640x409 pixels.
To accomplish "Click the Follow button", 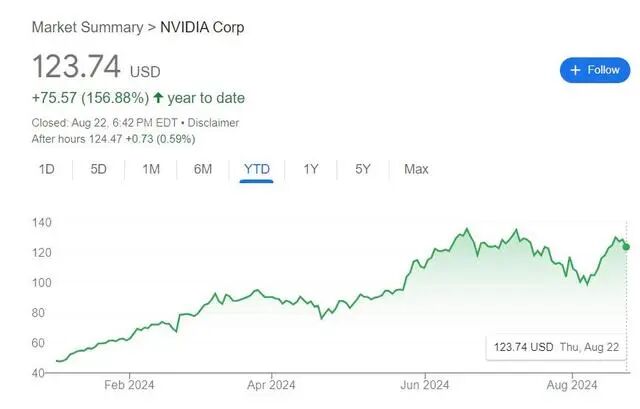I will pos(595,70).
